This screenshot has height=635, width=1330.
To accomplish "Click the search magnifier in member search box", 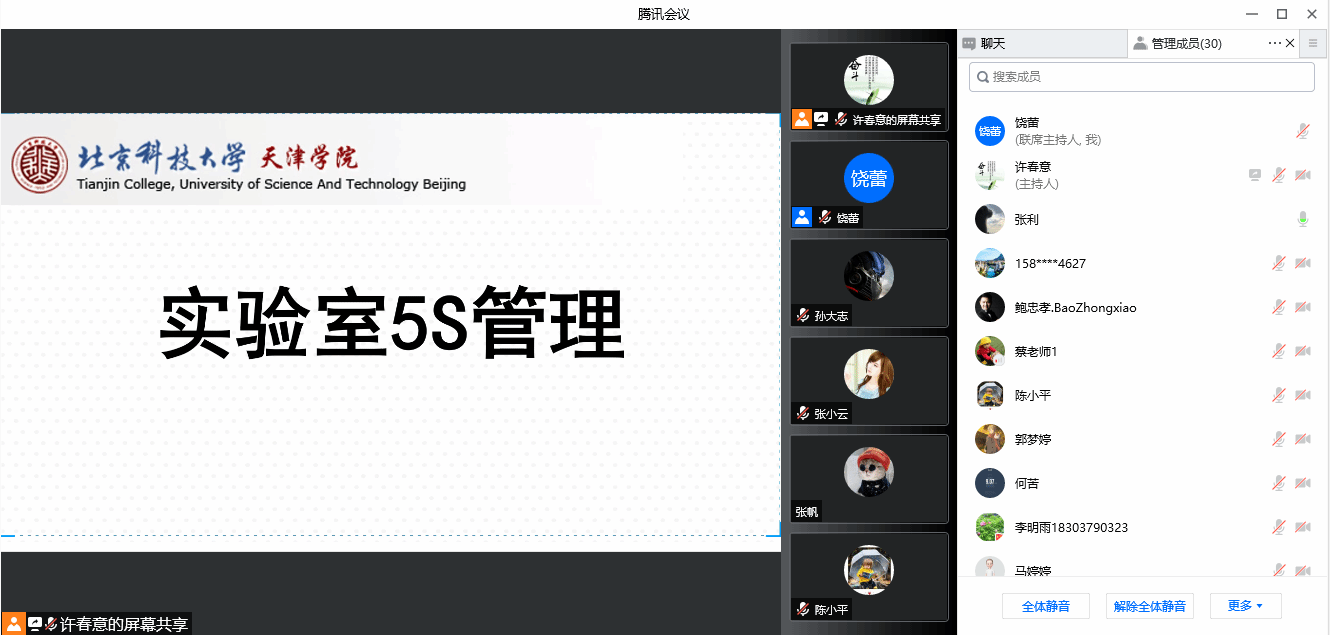I will click(981, 77).
